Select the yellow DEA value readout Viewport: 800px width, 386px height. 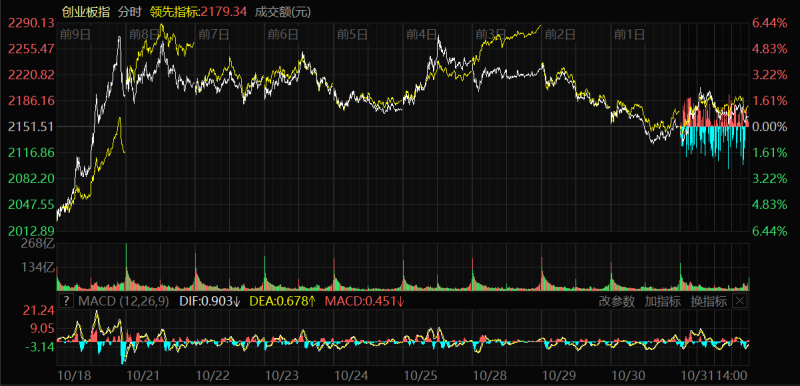tap(282, 301)
